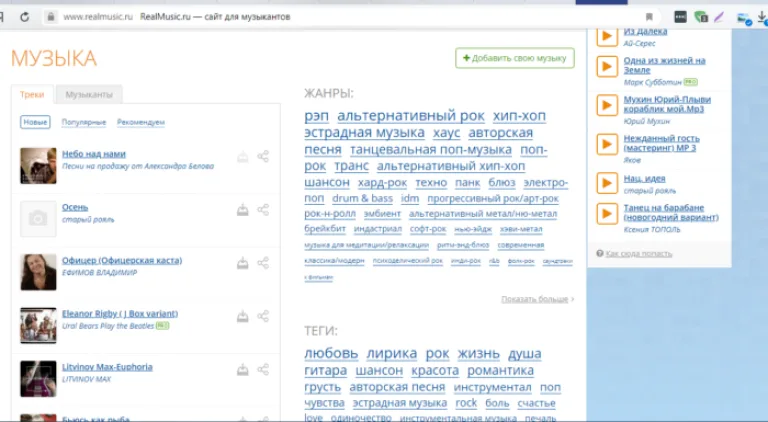Open the downloads icon in browser toolbar

tap(762, 18)
